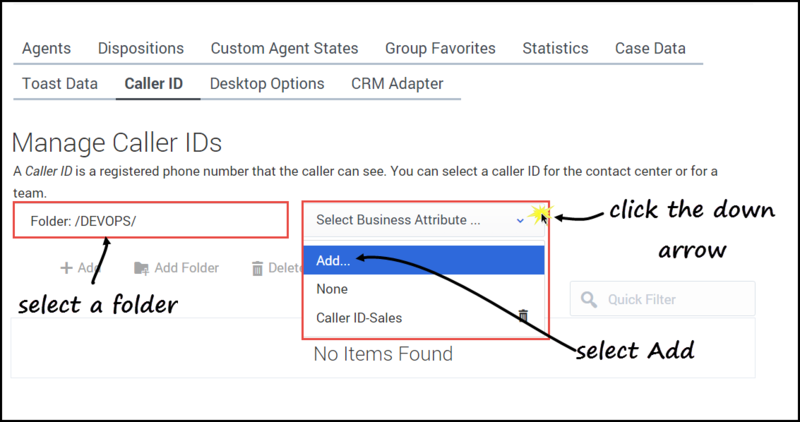Image resolution: width=800 pixels, height=422 pixels.
Task: Select the Caller ID tab
Action: click(153, 83)
